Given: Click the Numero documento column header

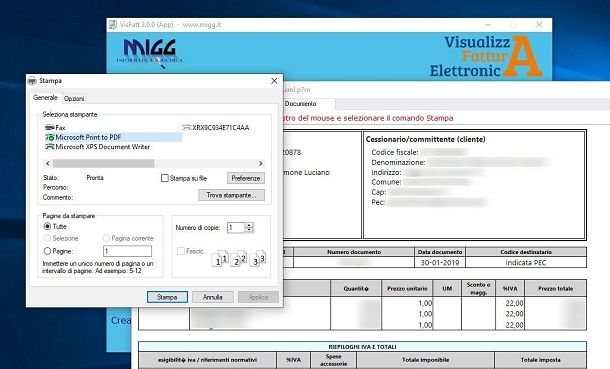Looking at the screenshot, I should (x=354, y=252).
